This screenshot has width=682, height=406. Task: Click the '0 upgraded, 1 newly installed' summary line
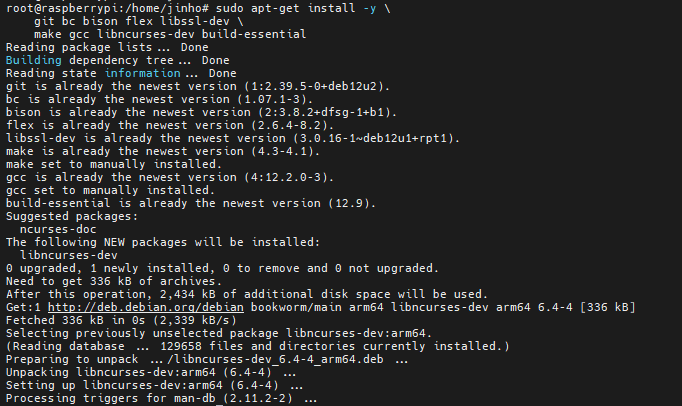click(x=222, y=267)
